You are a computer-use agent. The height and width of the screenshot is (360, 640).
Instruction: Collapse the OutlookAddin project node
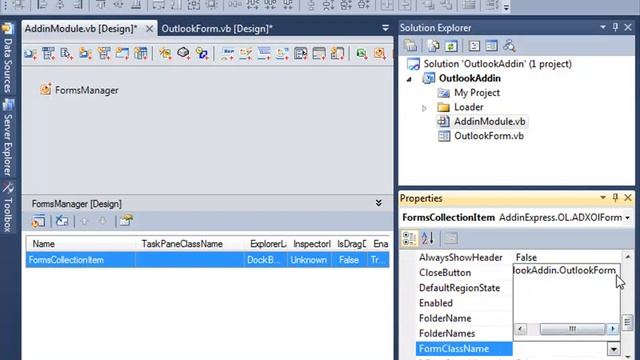[x=409, y=79]
